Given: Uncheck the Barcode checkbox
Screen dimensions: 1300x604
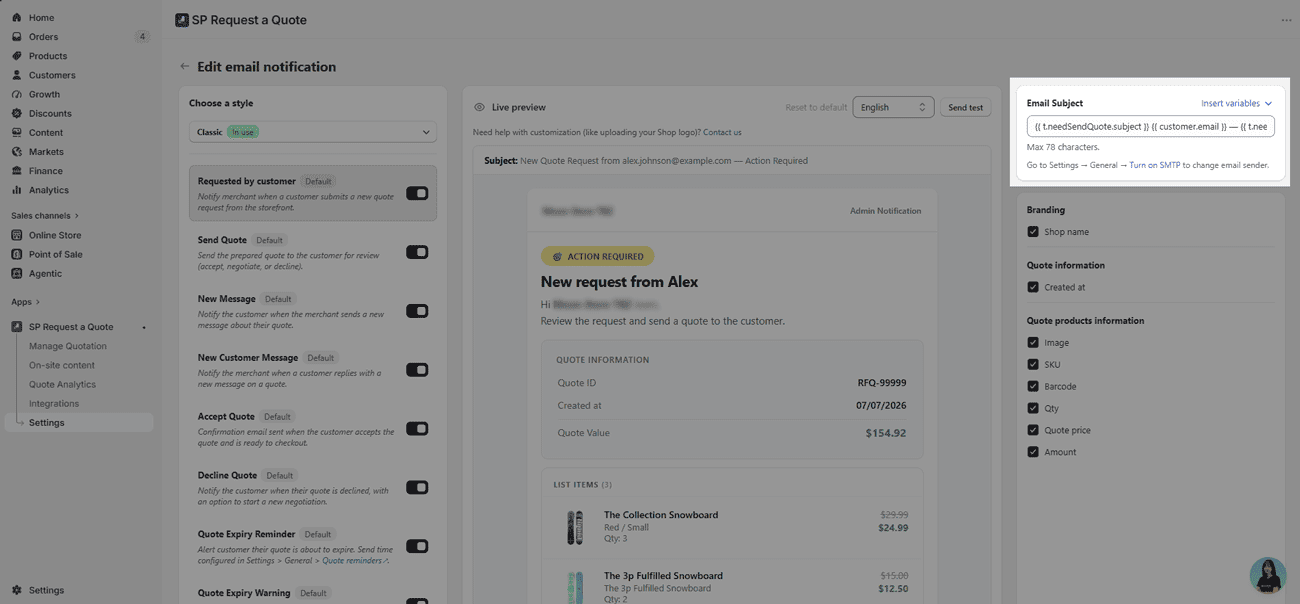Looking at the screenshot, I should pyautogui.click(x=1033, y=386).
